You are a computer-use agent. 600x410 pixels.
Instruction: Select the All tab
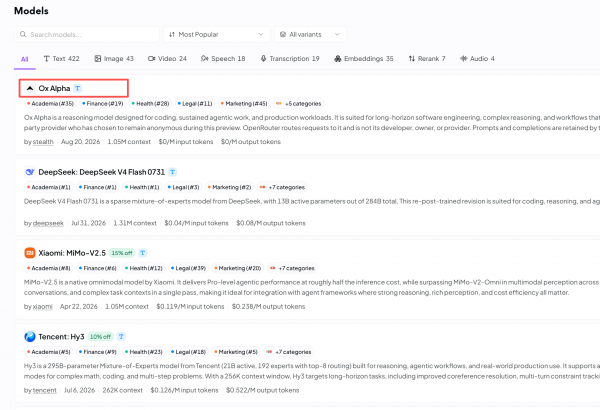24,59
